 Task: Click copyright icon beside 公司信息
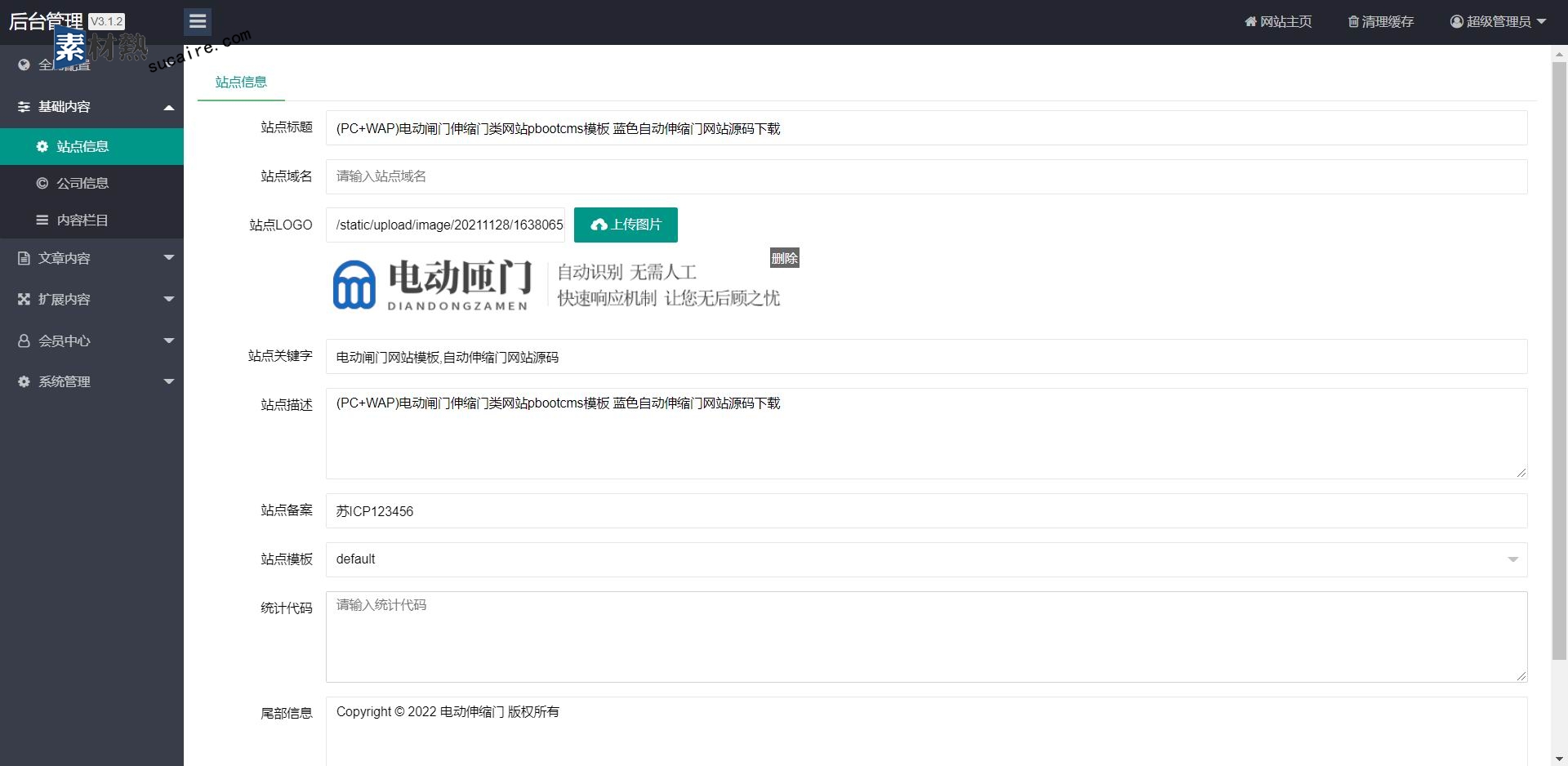click(x=42, y=183)
